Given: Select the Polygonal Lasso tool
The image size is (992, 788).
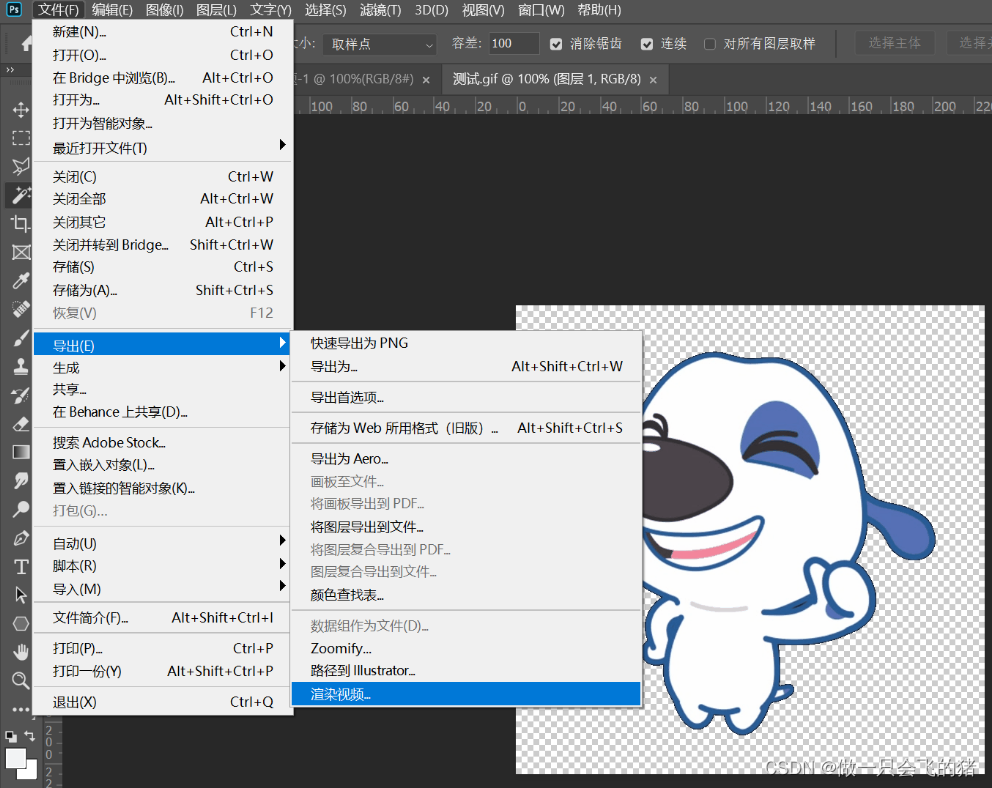Looking at the screenshot, I should (20, 166).
